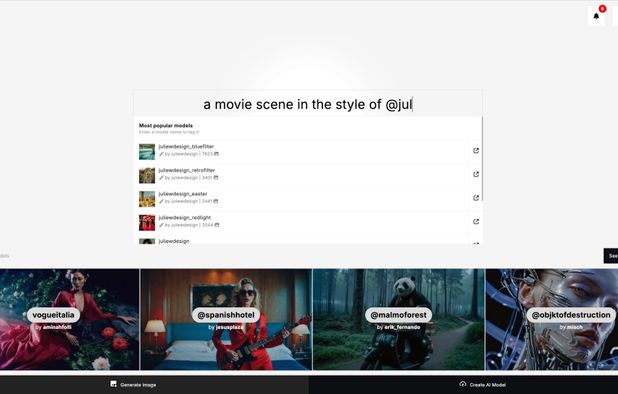618x394 pixels.
Task: Click pencil icon under juliewdesign_bluefilter
Action: coord(161,154)
